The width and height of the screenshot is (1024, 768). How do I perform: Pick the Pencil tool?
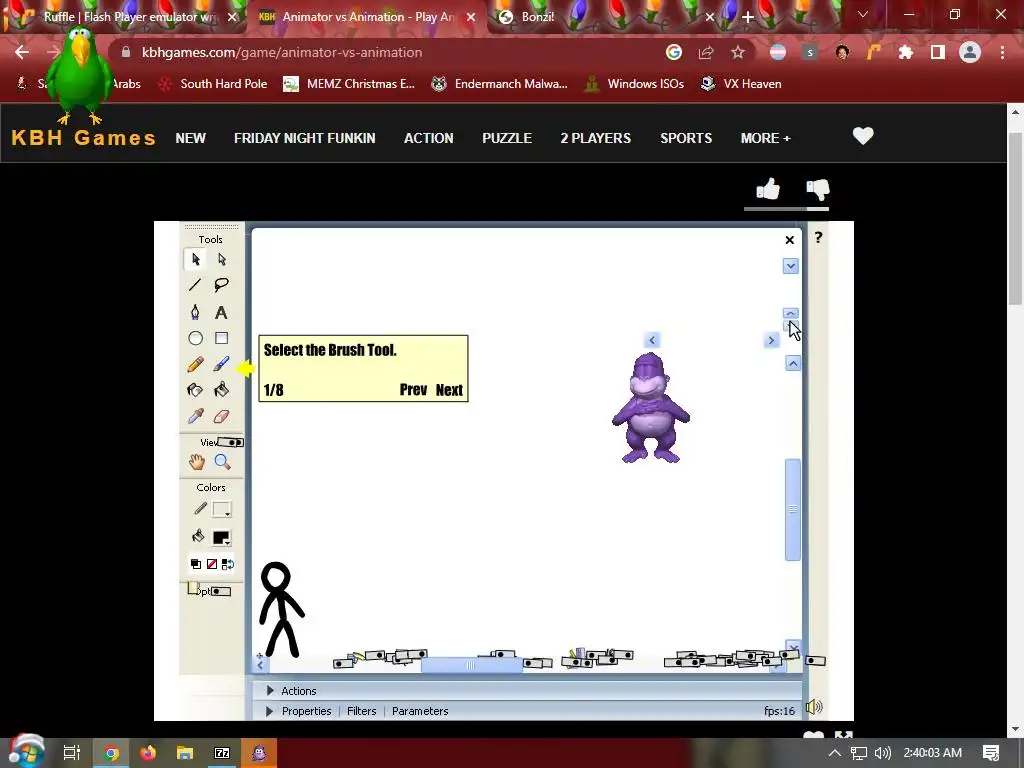tap(195, 364)
